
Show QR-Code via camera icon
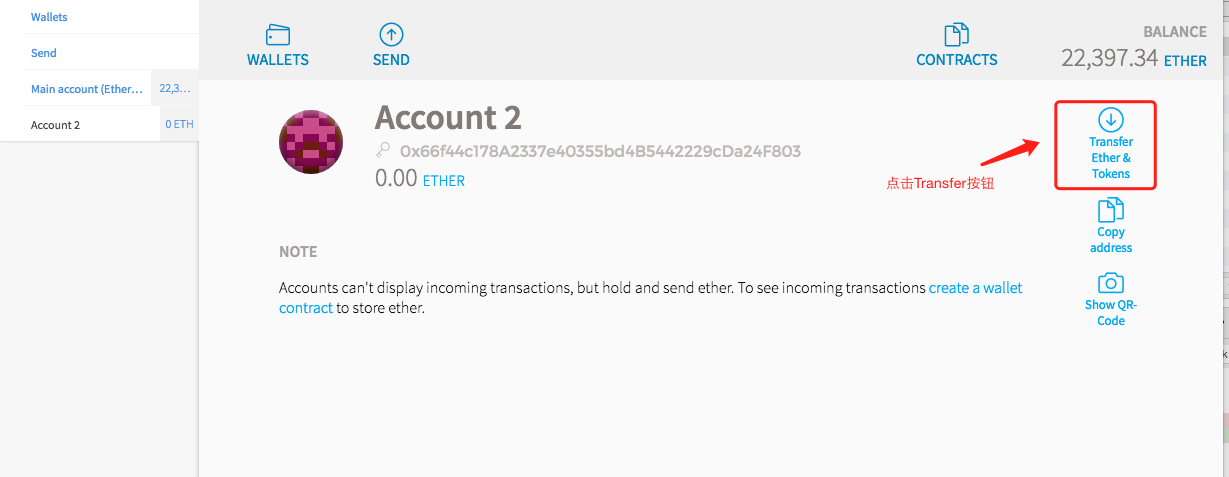click(x=1110, y=283)
